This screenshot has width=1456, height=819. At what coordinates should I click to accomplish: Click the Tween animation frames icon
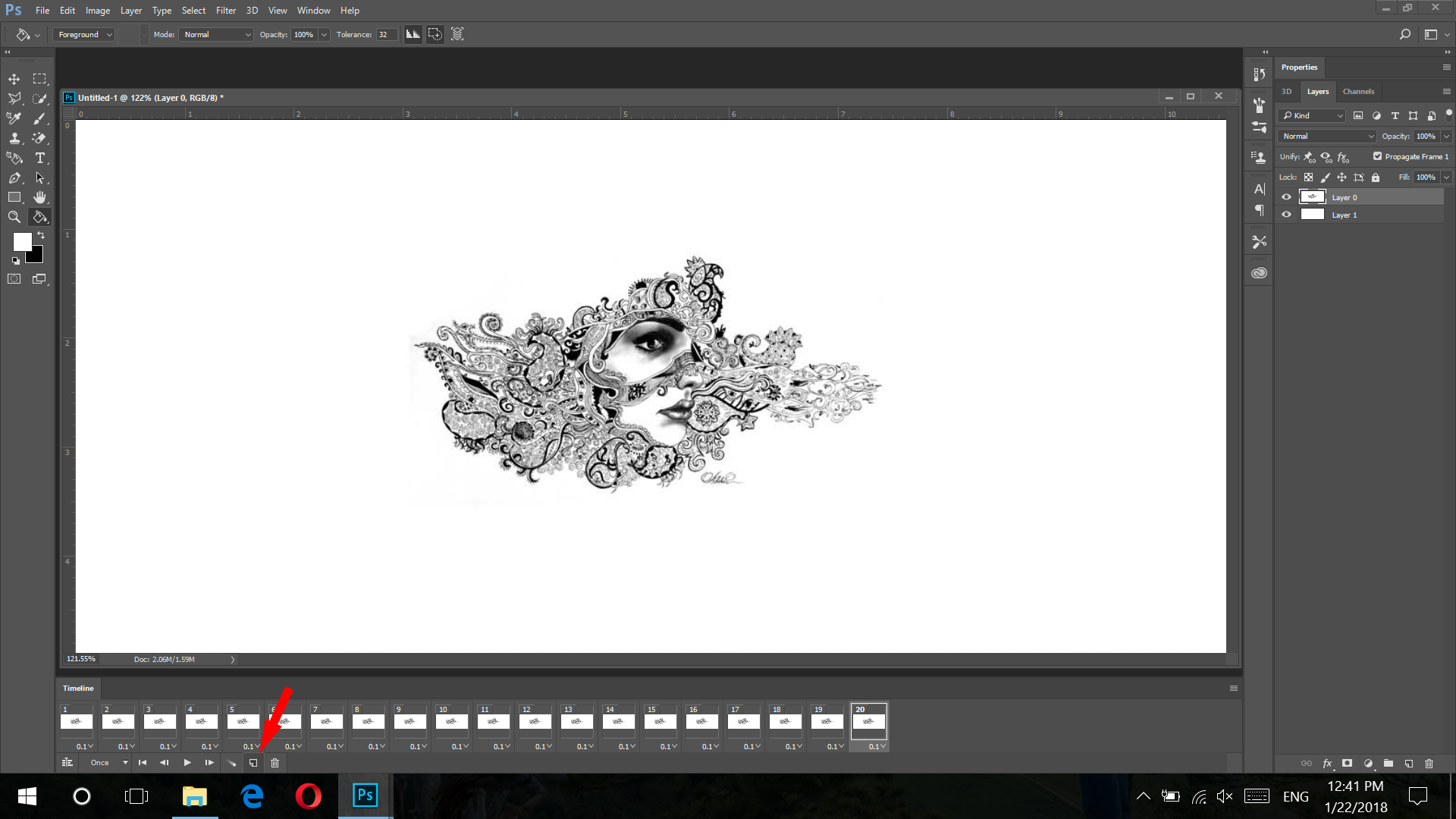pyautogui.click(x=231, y=763)
